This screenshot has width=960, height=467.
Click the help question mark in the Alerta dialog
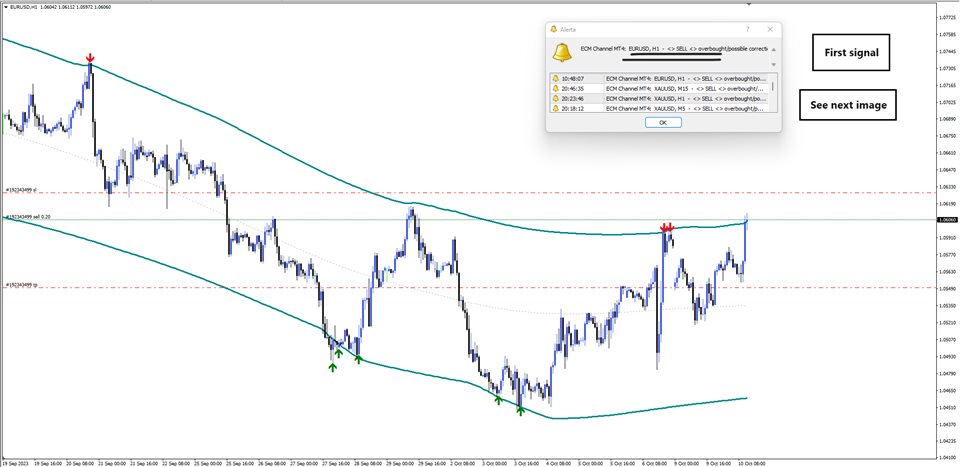[x=747, y=31]
